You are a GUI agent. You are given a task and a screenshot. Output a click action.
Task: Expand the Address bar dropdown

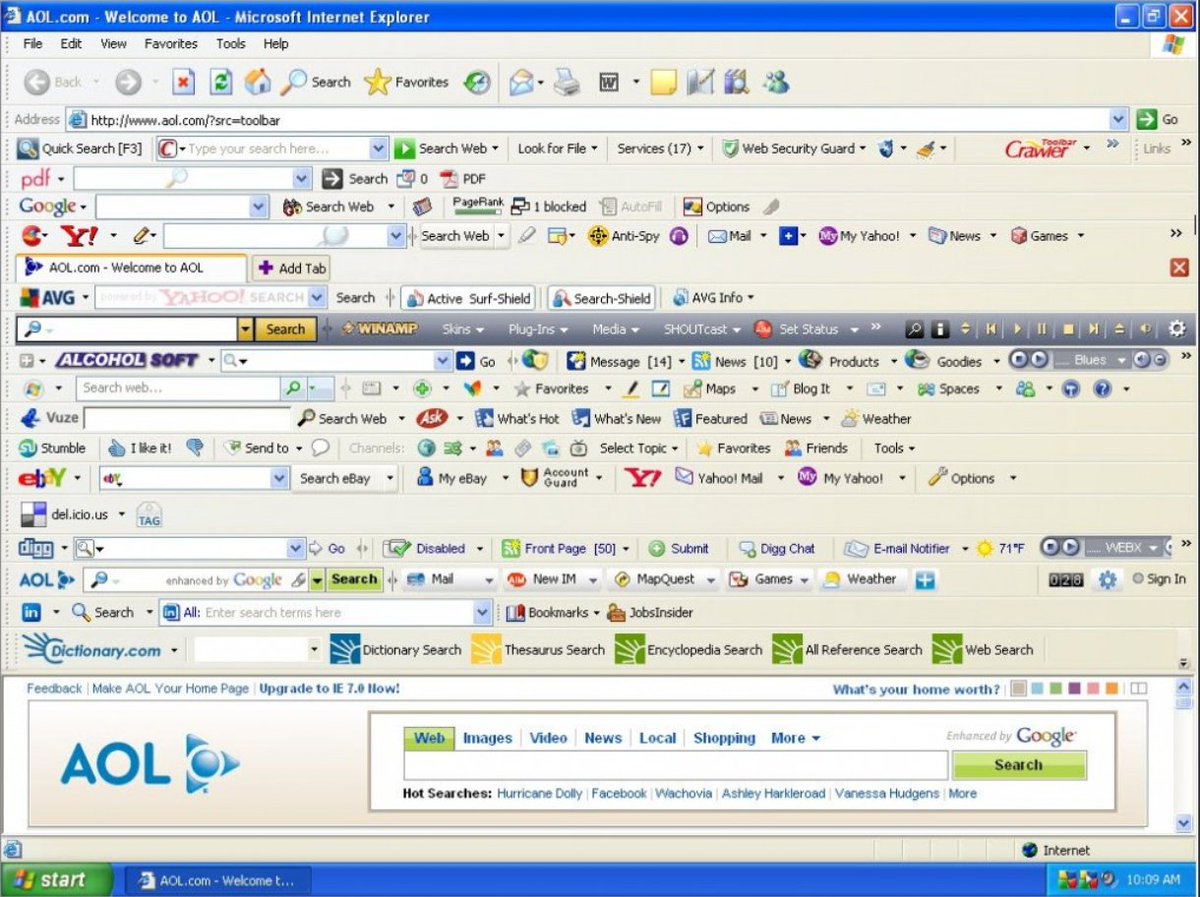tap(1119, 119)
